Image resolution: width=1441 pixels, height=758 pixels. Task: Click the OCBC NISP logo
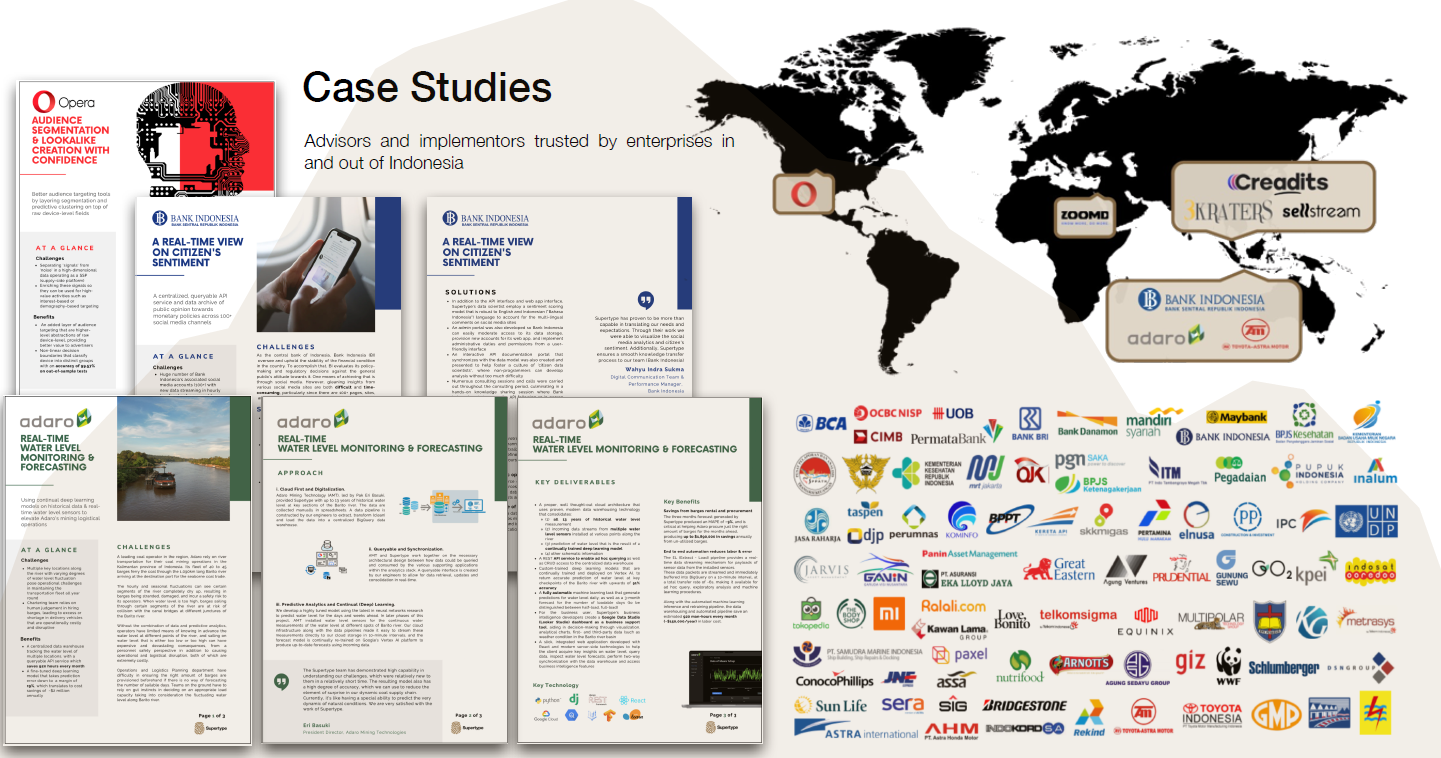(x=887, y=413)
